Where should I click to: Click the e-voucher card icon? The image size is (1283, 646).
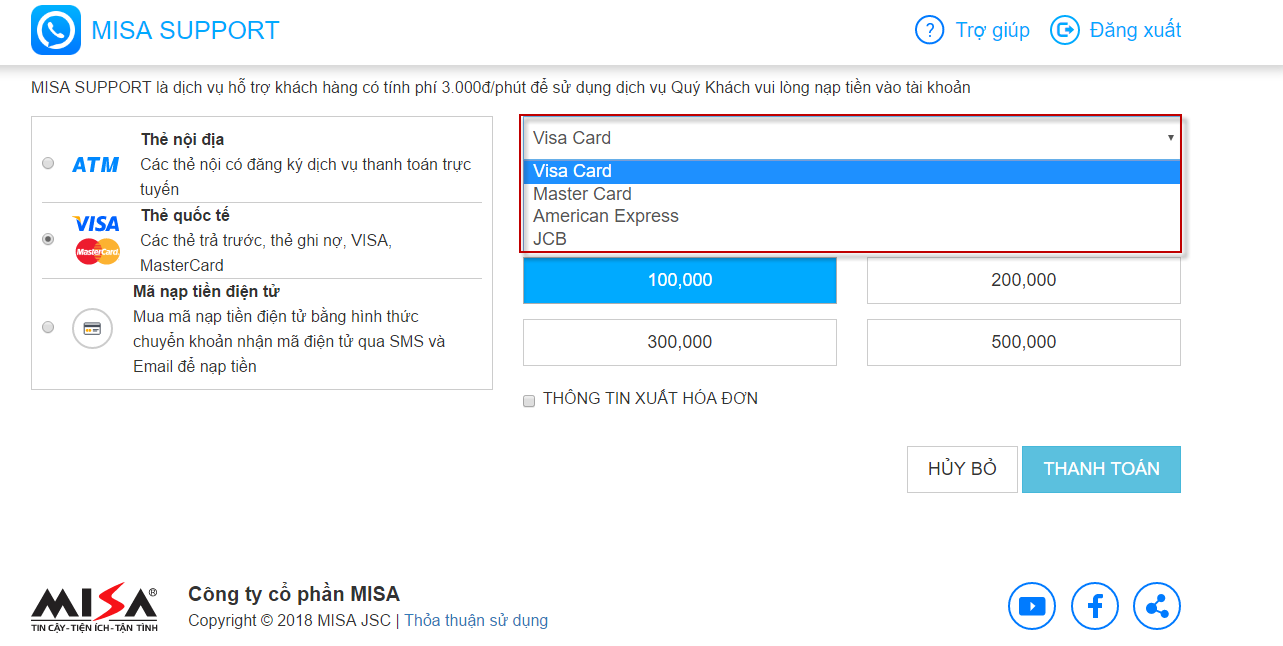tap(92, 328)
